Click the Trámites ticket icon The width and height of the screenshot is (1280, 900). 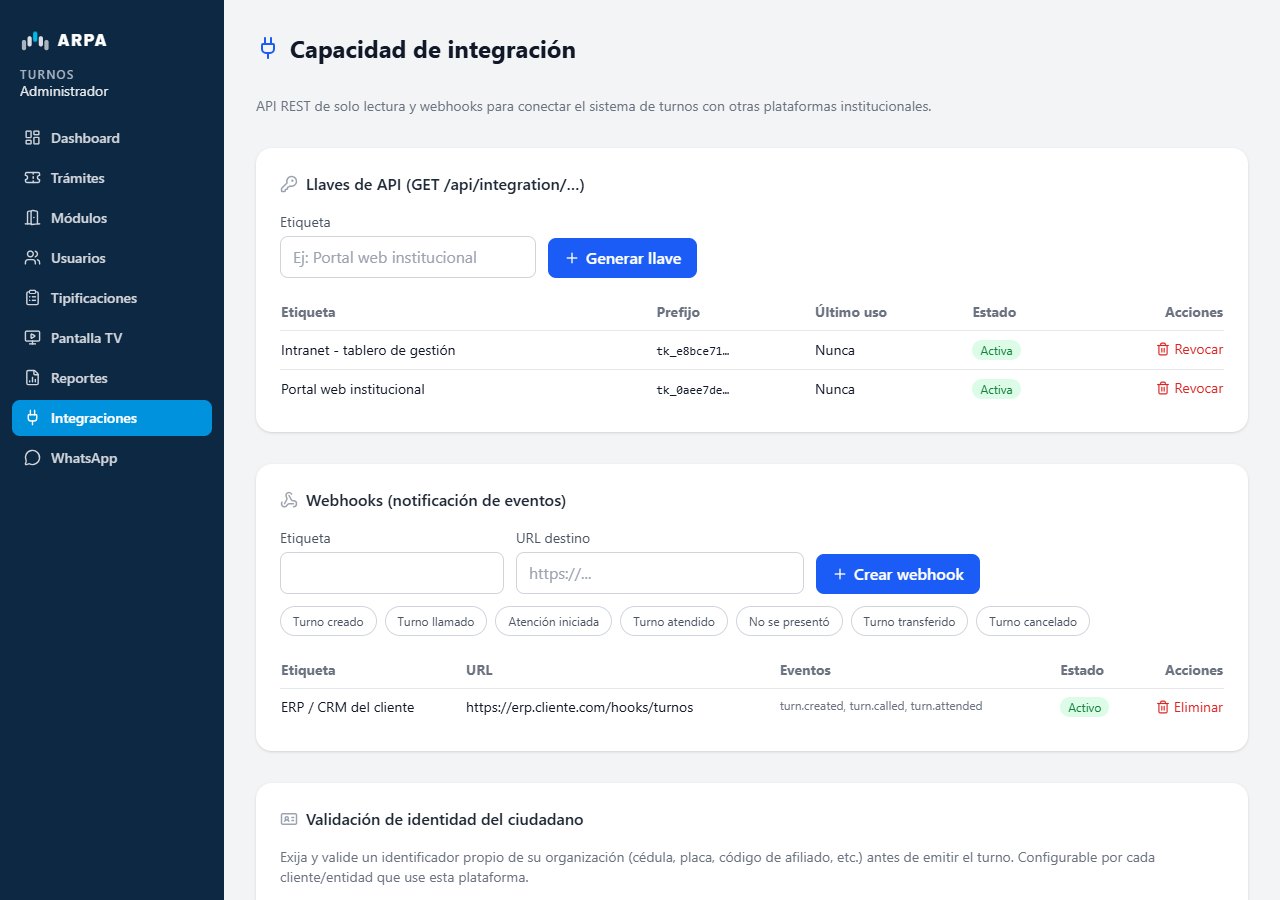pos(32,178)
